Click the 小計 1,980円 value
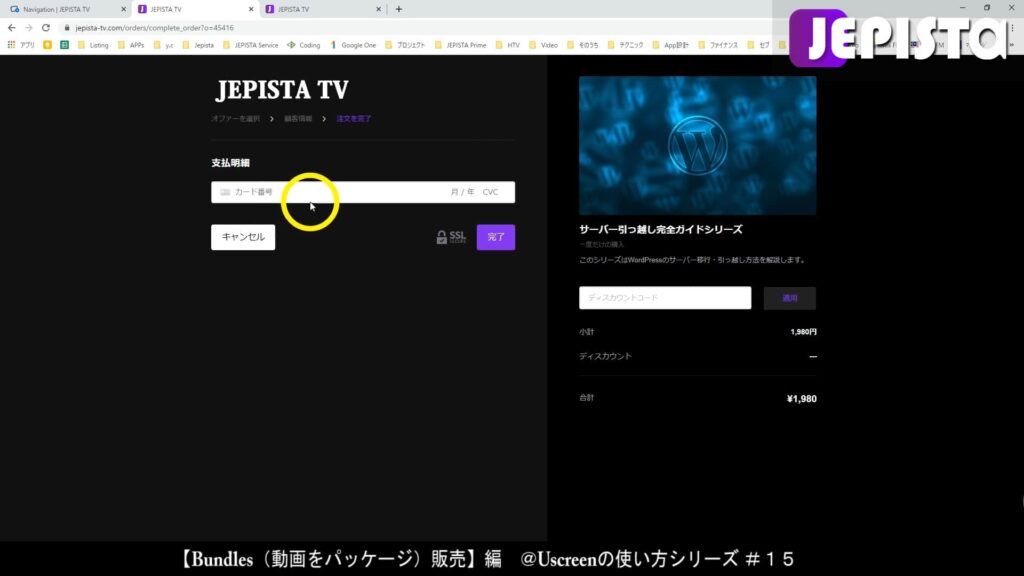 (x=803, y=332)
